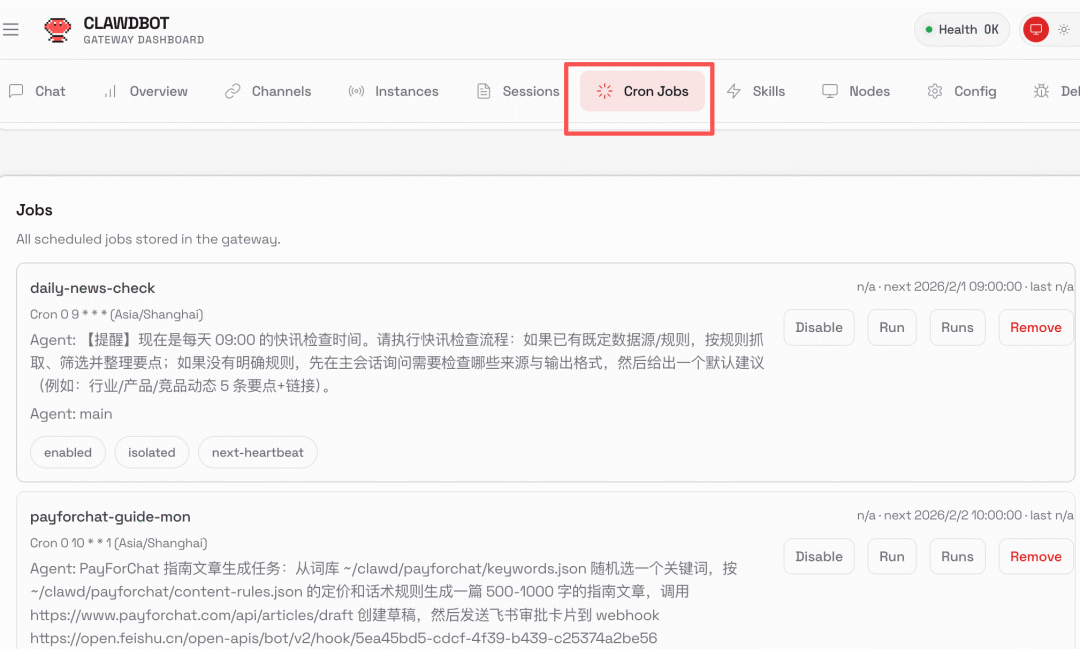Image resolution: width=1080 pixels, height=649 pixels.
Task: Go to the Channels tab
Action: 268,91
